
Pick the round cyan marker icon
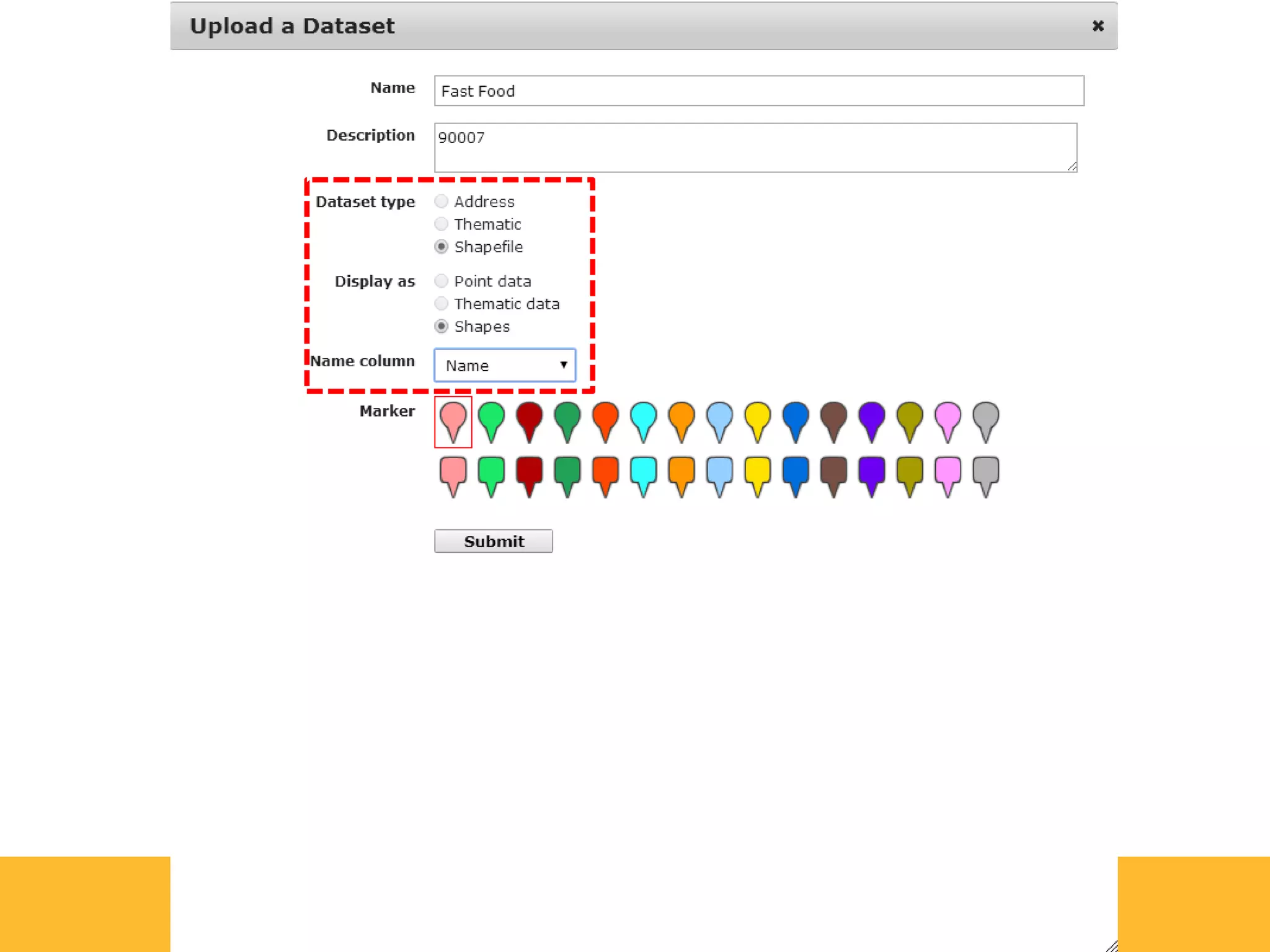(643, 419)
